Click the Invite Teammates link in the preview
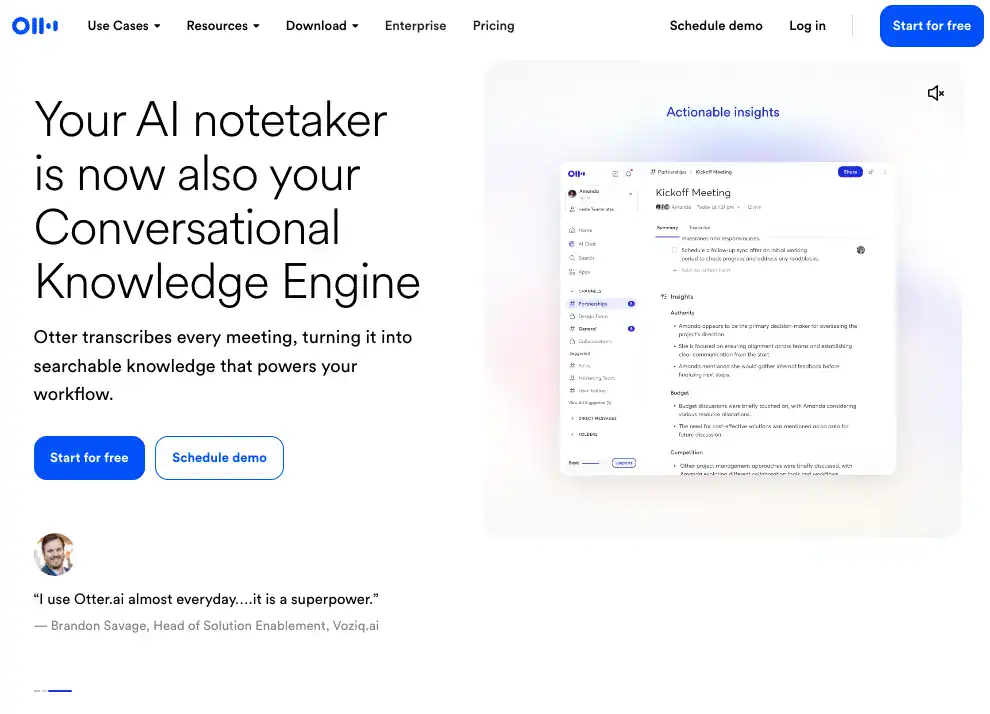Image resolution: width=990 pixels, height=714 pixels. [592, 209]
